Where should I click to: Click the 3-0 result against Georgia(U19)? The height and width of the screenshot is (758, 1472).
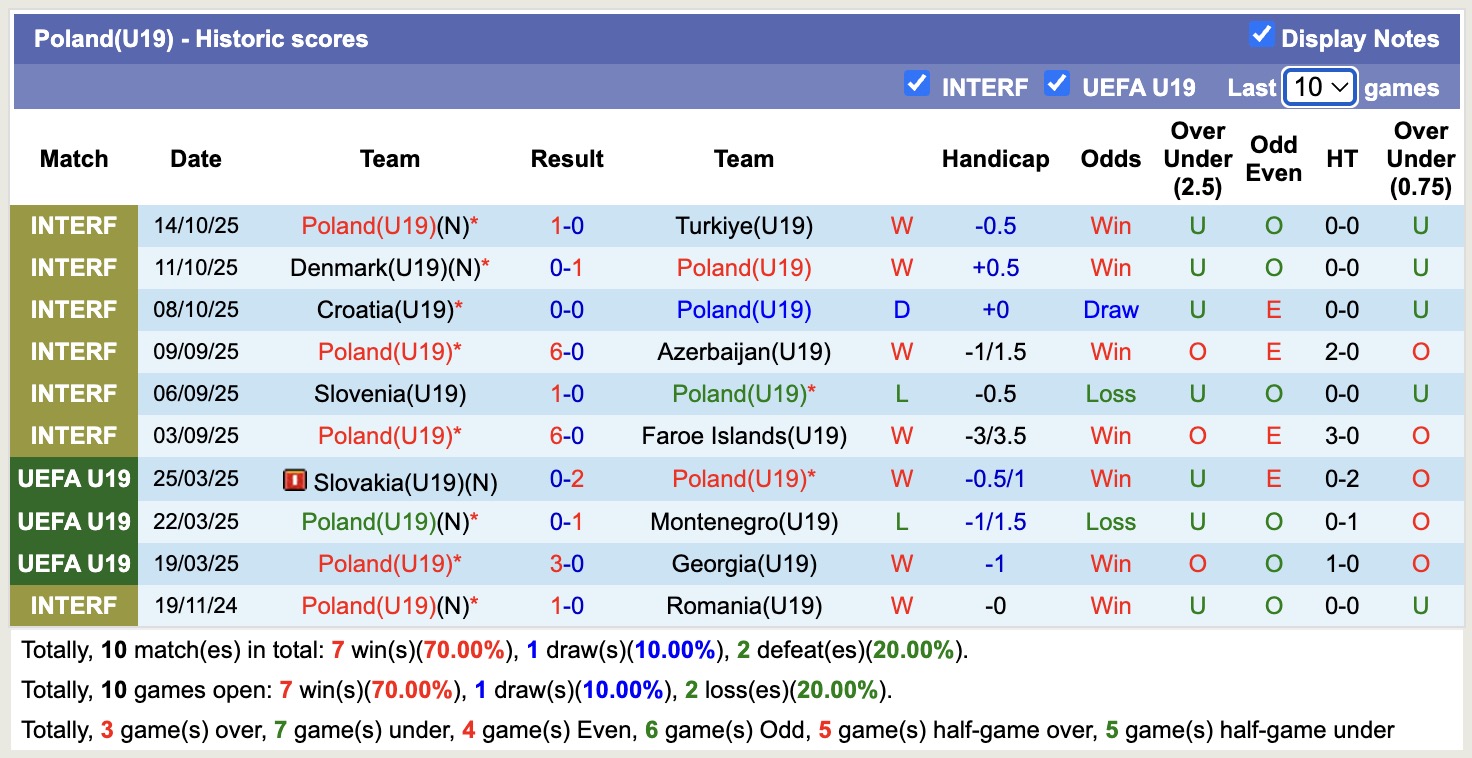(x=567, y=564)
